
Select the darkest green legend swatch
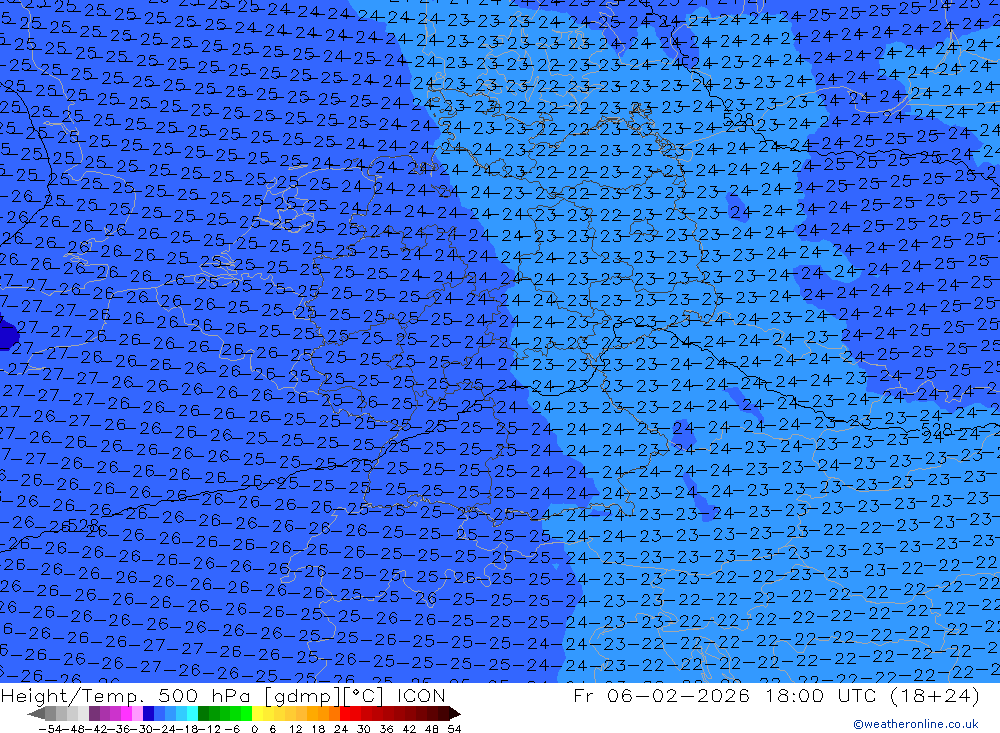(x=203, y=713)
